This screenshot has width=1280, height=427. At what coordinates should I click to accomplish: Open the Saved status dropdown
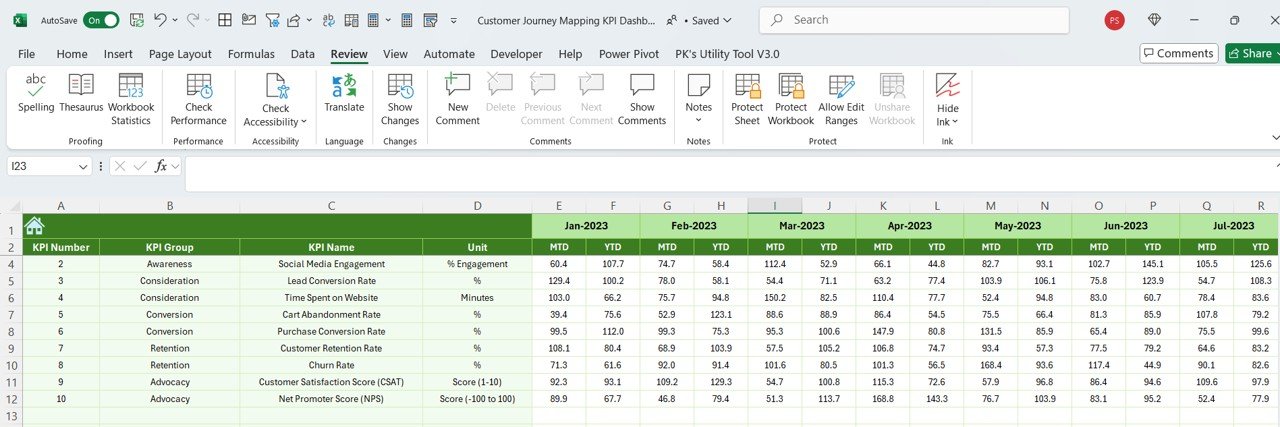(712, 20)
